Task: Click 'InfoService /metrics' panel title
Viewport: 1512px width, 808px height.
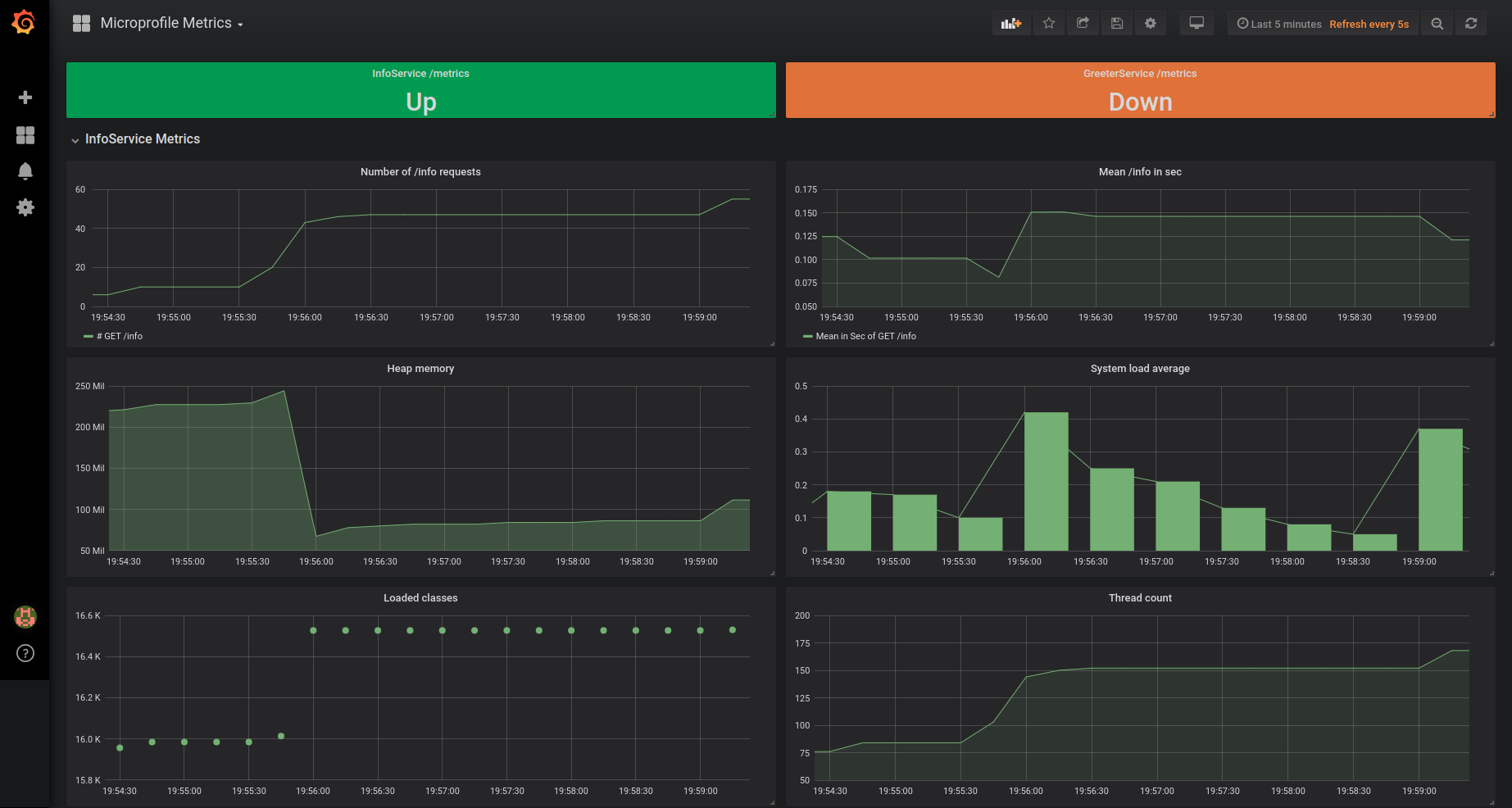Action: pyautogui.click(x=420, y=74)
